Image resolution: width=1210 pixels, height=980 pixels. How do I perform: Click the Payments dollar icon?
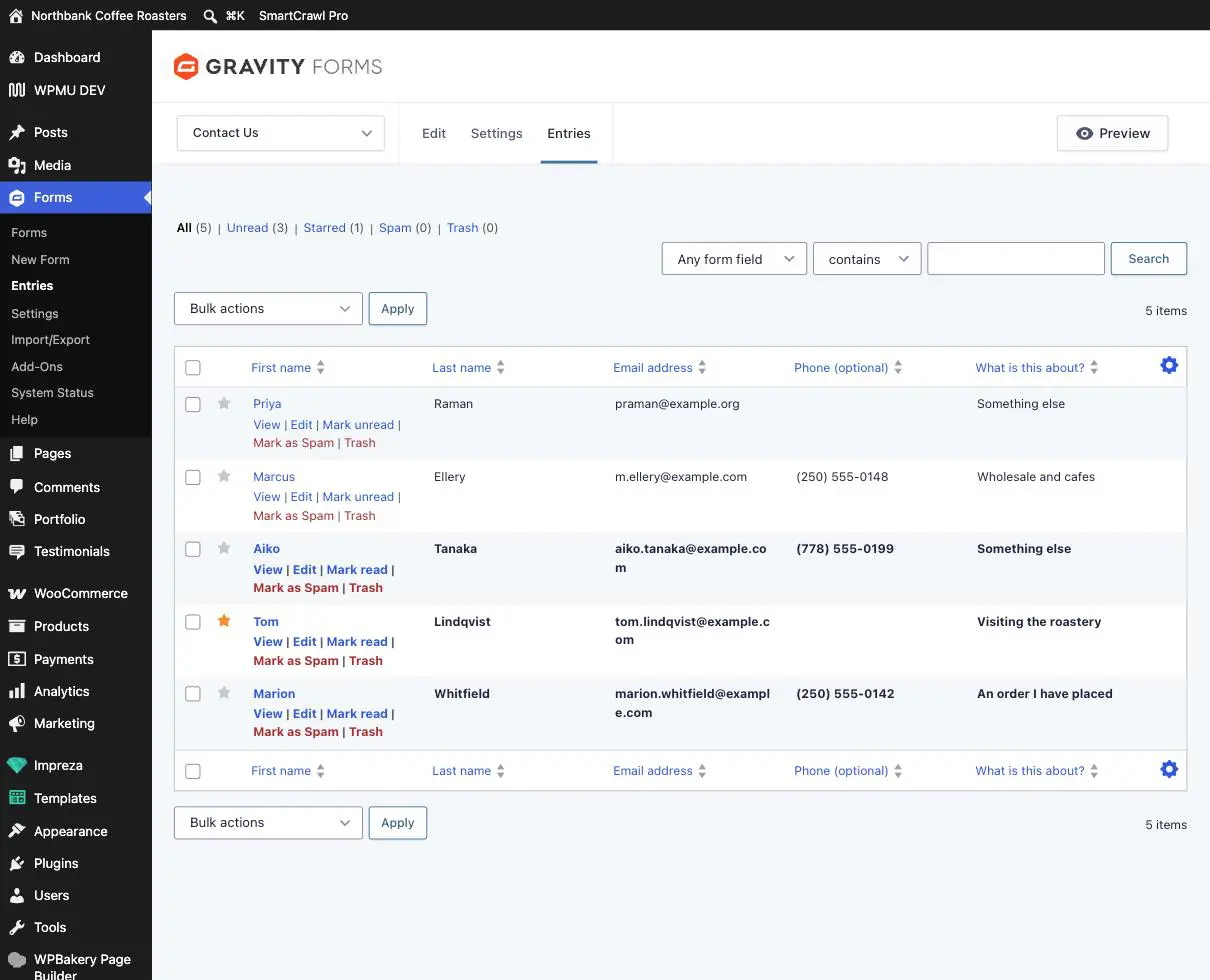(x=17, y=659)
